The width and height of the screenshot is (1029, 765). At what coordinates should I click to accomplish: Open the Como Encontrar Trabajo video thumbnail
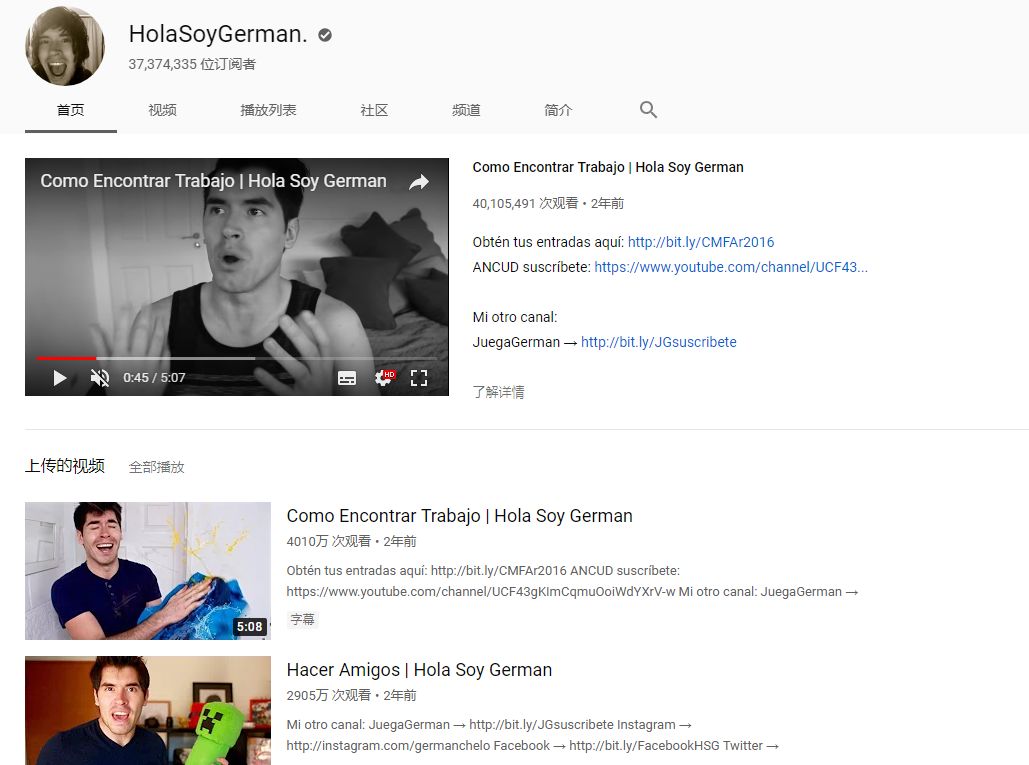click(148, 571)
